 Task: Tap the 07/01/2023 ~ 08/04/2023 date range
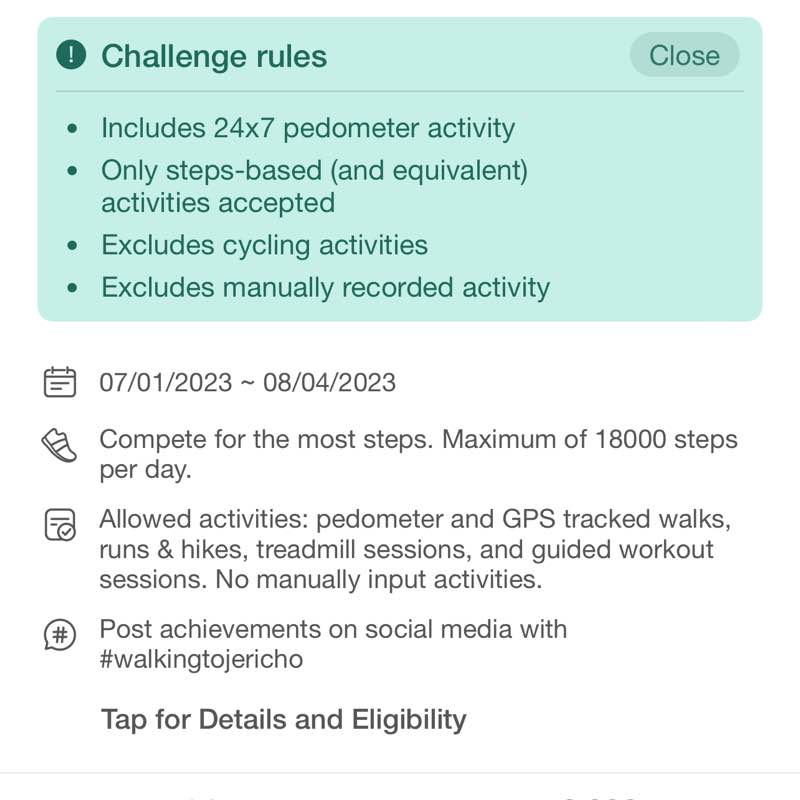247,382
